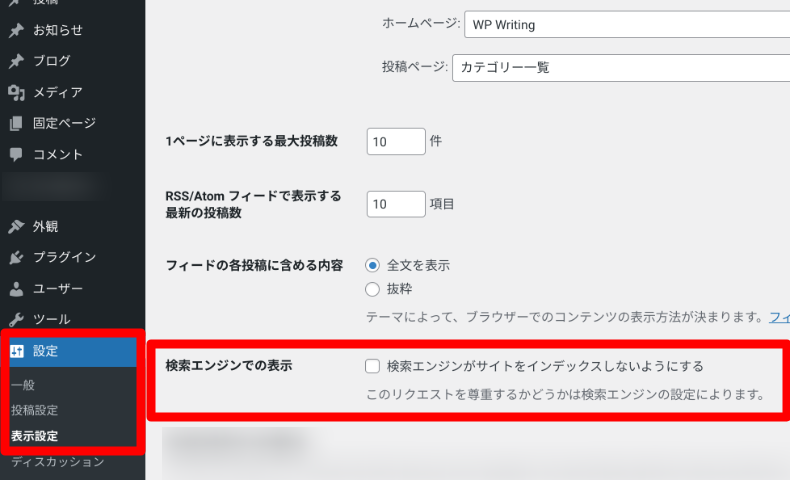The height and width of the screenshot is (480, 790).
Task: Click the 最大投稿数 number field
Action: [x=396, y=142]
